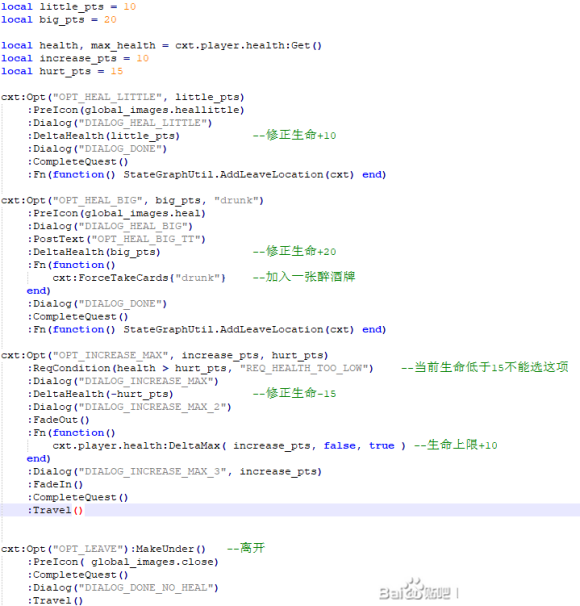Screen dimensions: 580x606
Task: Click global_images.close in PreIcon
Action: 152,562
